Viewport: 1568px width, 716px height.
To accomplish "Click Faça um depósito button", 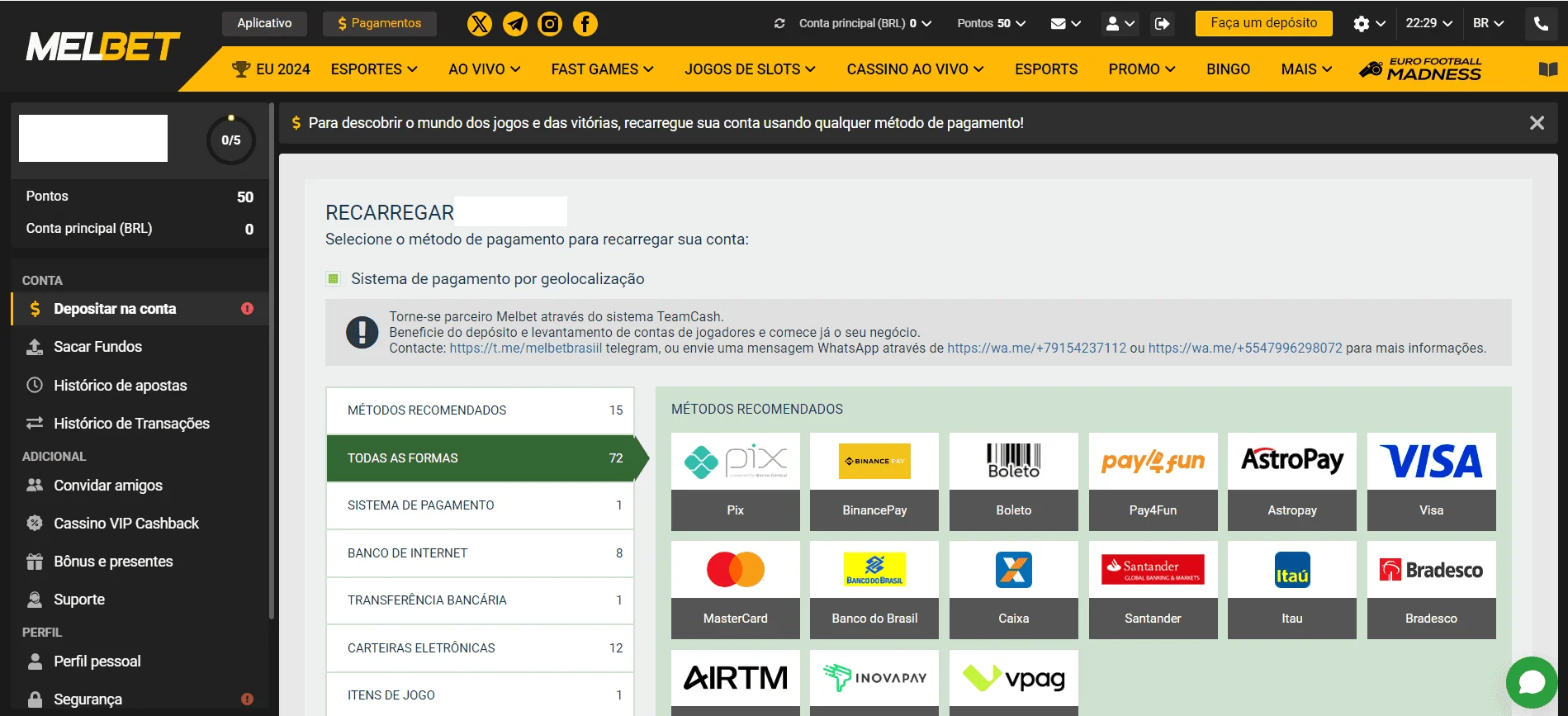I will coord(1263,23).
